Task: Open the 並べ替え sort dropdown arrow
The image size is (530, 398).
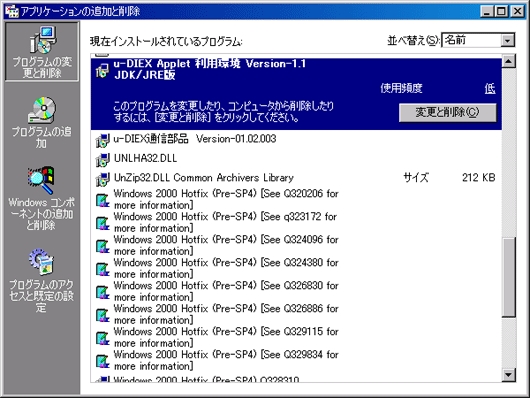Action: tap(507, 41)
